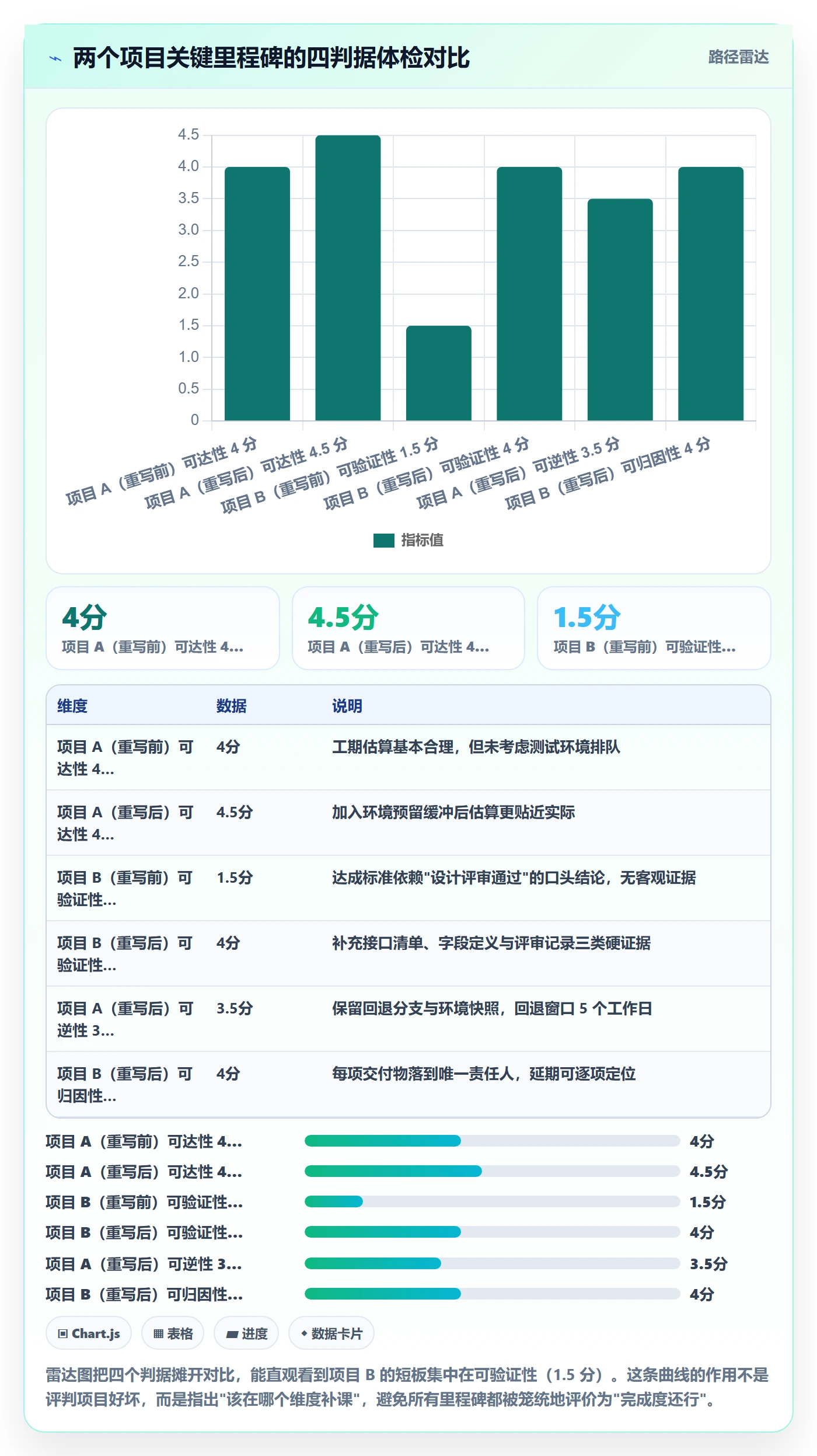This screenshot has width=817, height=1456.
Task: Select the 4.5 tall 项目 A（重写后）可达性 bar
Action: pos(348,278)
